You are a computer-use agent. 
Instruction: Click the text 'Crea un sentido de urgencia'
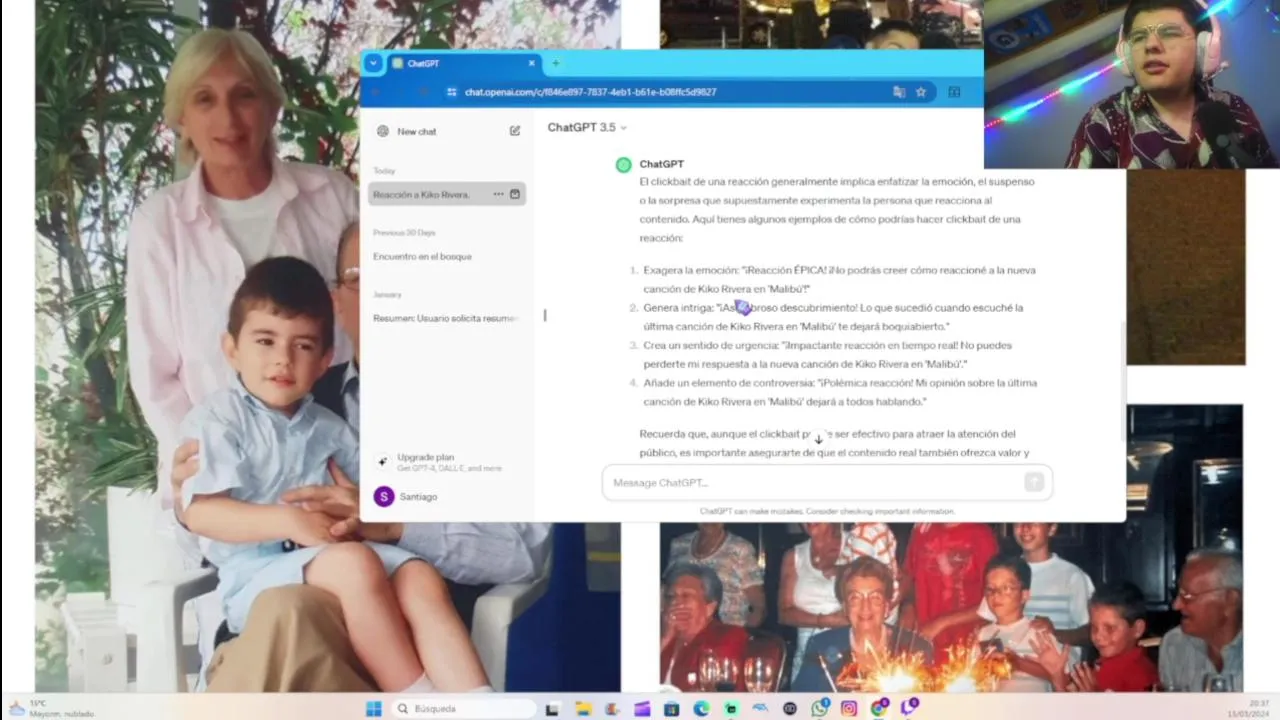pyautogui.click(x=710, y=345)
